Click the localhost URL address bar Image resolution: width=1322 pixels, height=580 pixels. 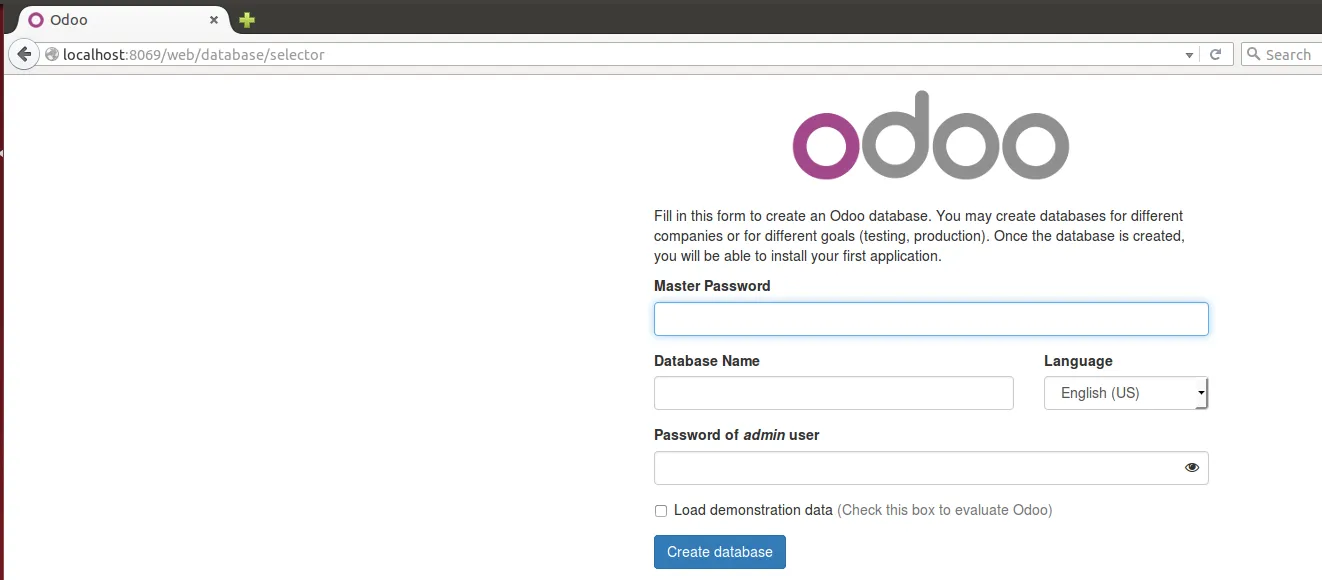pyautogui.click(x=620, y=55)
